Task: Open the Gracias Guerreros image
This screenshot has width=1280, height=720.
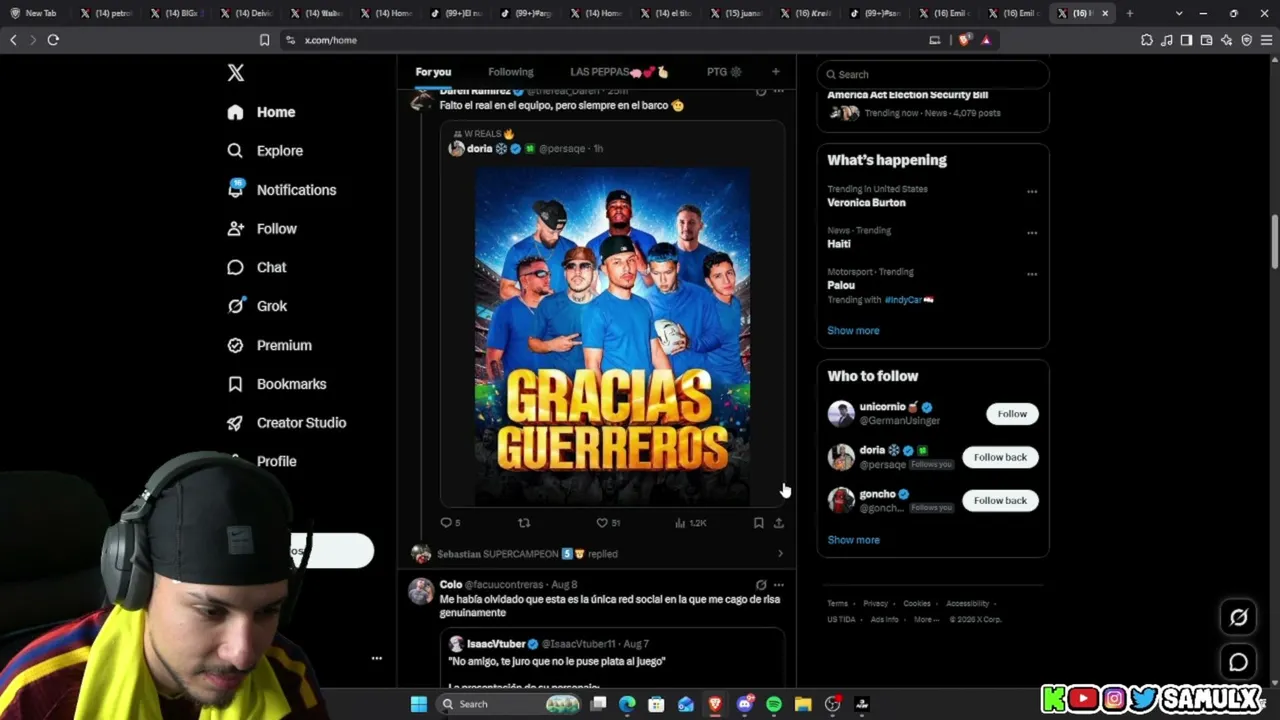Action: point(612,334)
